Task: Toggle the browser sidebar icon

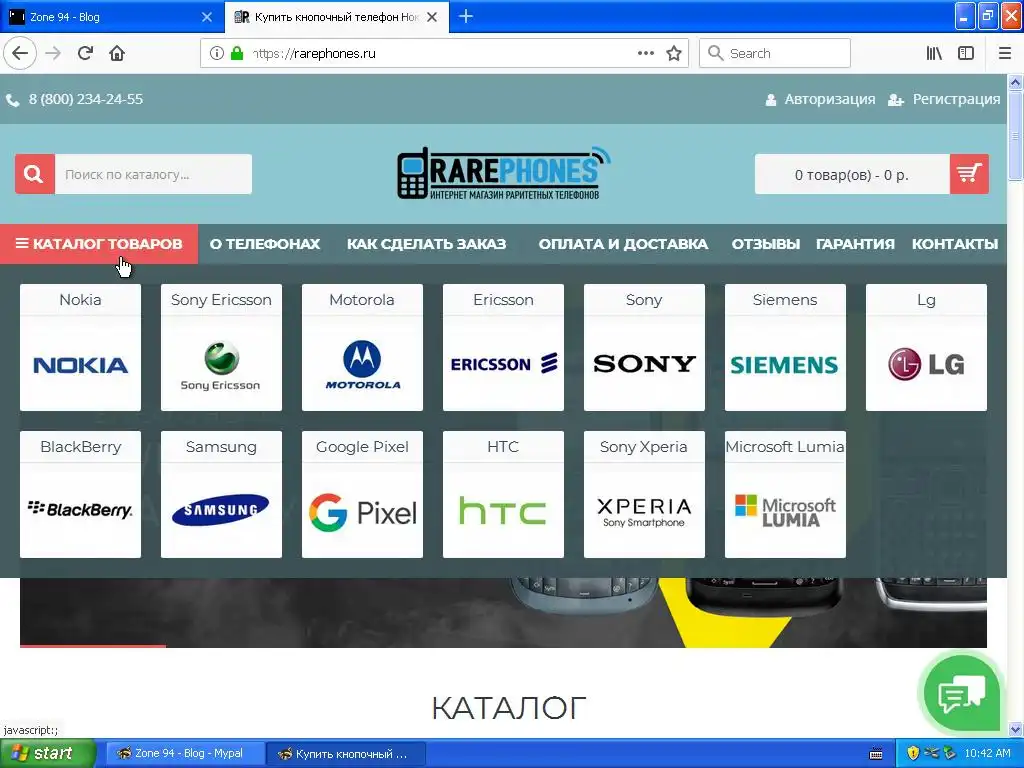Action: [966, 53]
